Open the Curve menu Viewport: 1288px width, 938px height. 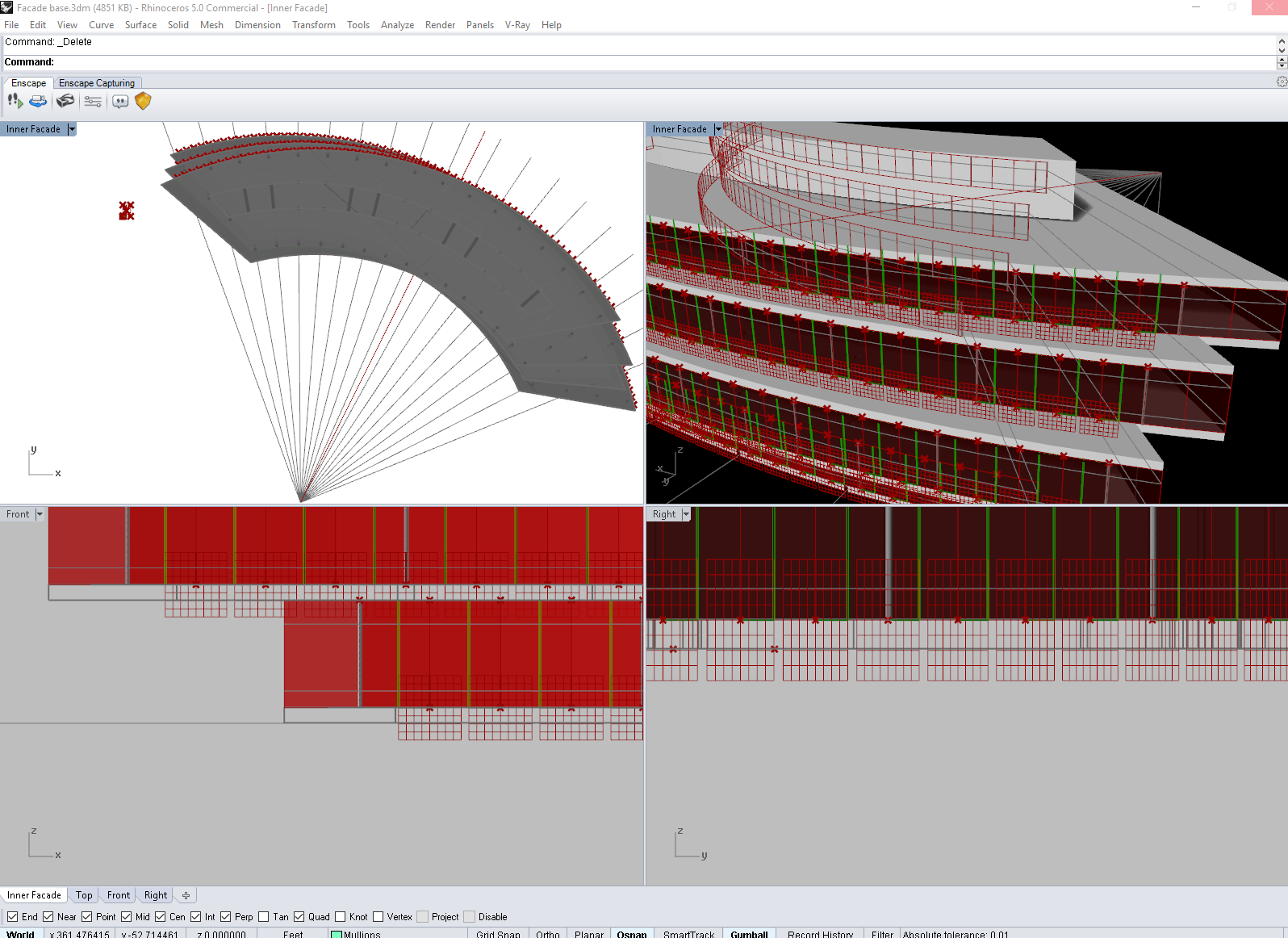(101, 25)
